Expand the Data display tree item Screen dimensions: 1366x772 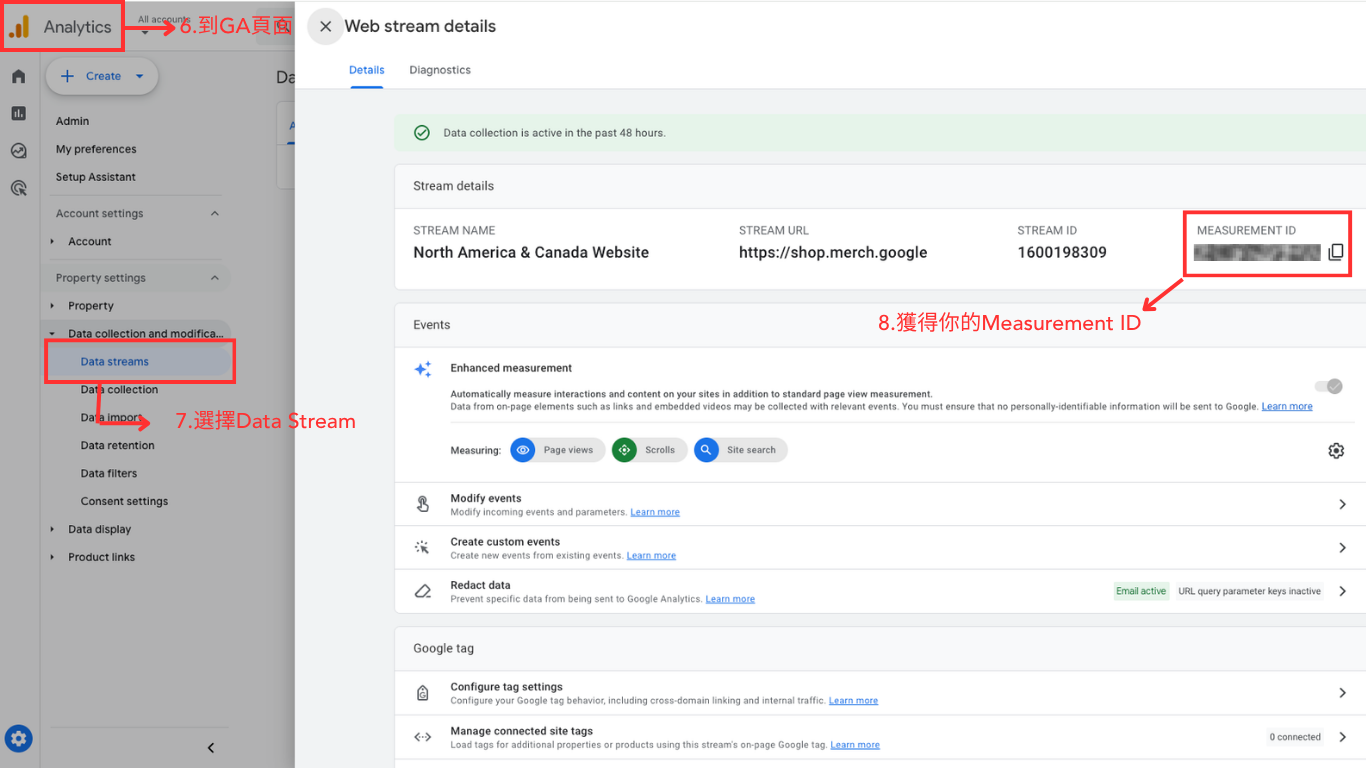click(x=53, y=530)
